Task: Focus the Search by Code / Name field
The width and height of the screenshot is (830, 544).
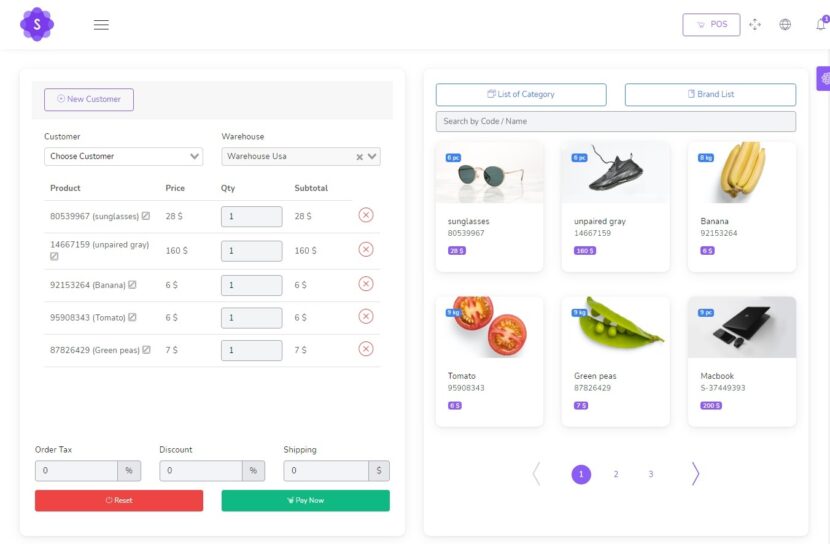Action: pos(616,121)
